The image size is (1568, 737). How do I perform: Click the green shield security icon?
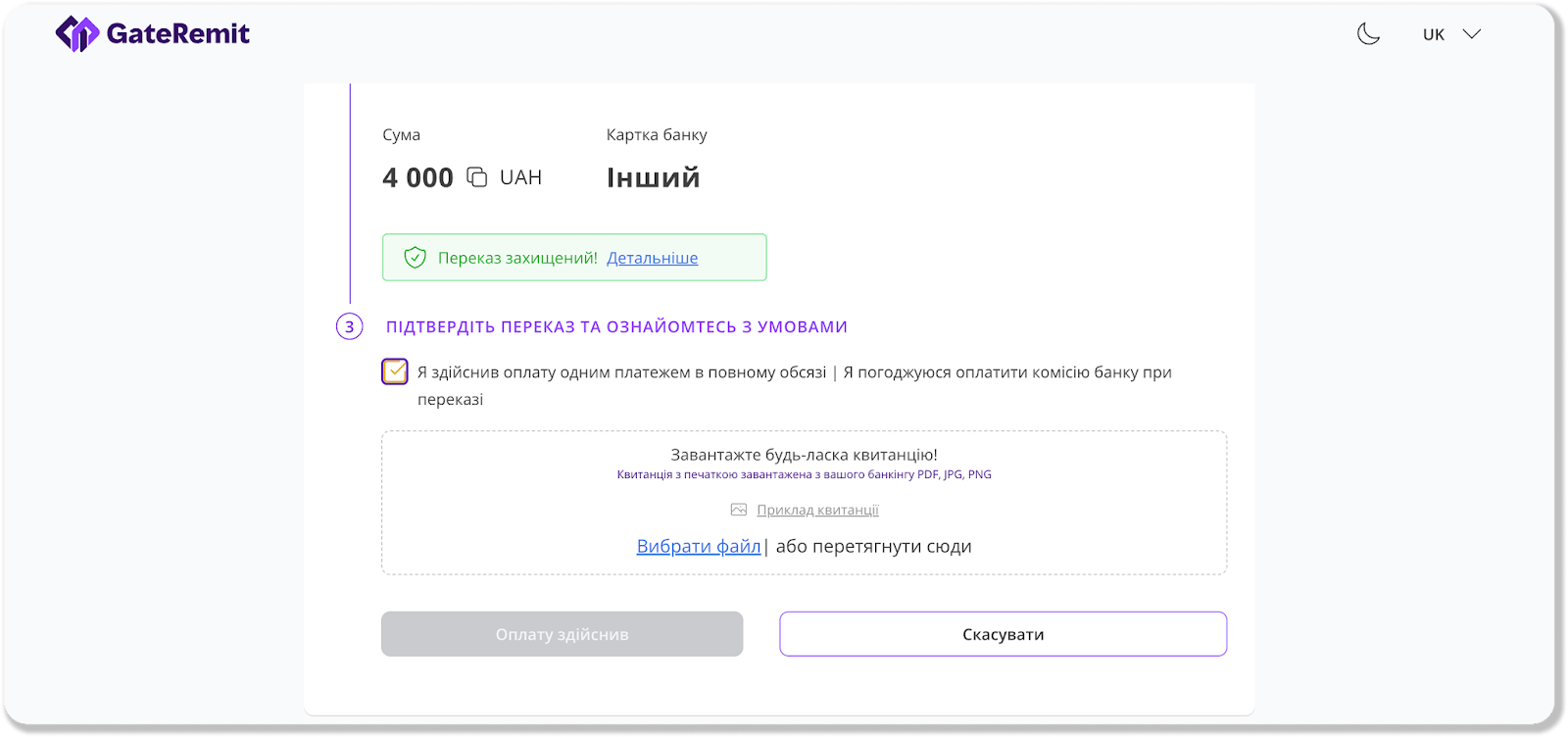(416, 258)
